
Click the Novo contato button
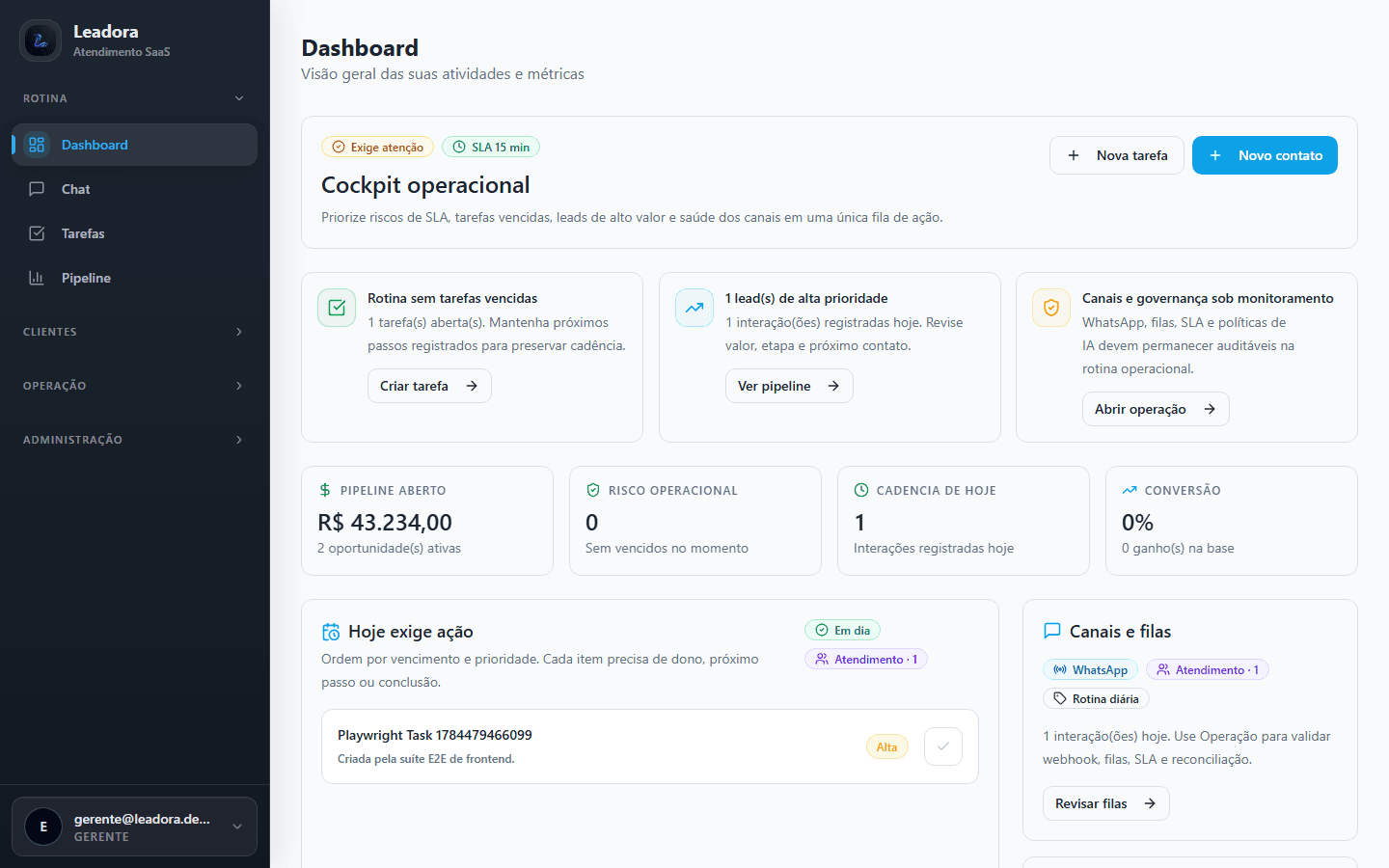(1265, 155)
